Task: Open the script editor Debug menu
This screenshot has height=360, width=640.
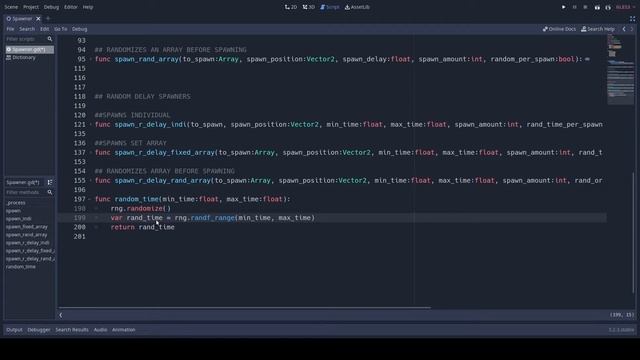Action: click(80, 29)
